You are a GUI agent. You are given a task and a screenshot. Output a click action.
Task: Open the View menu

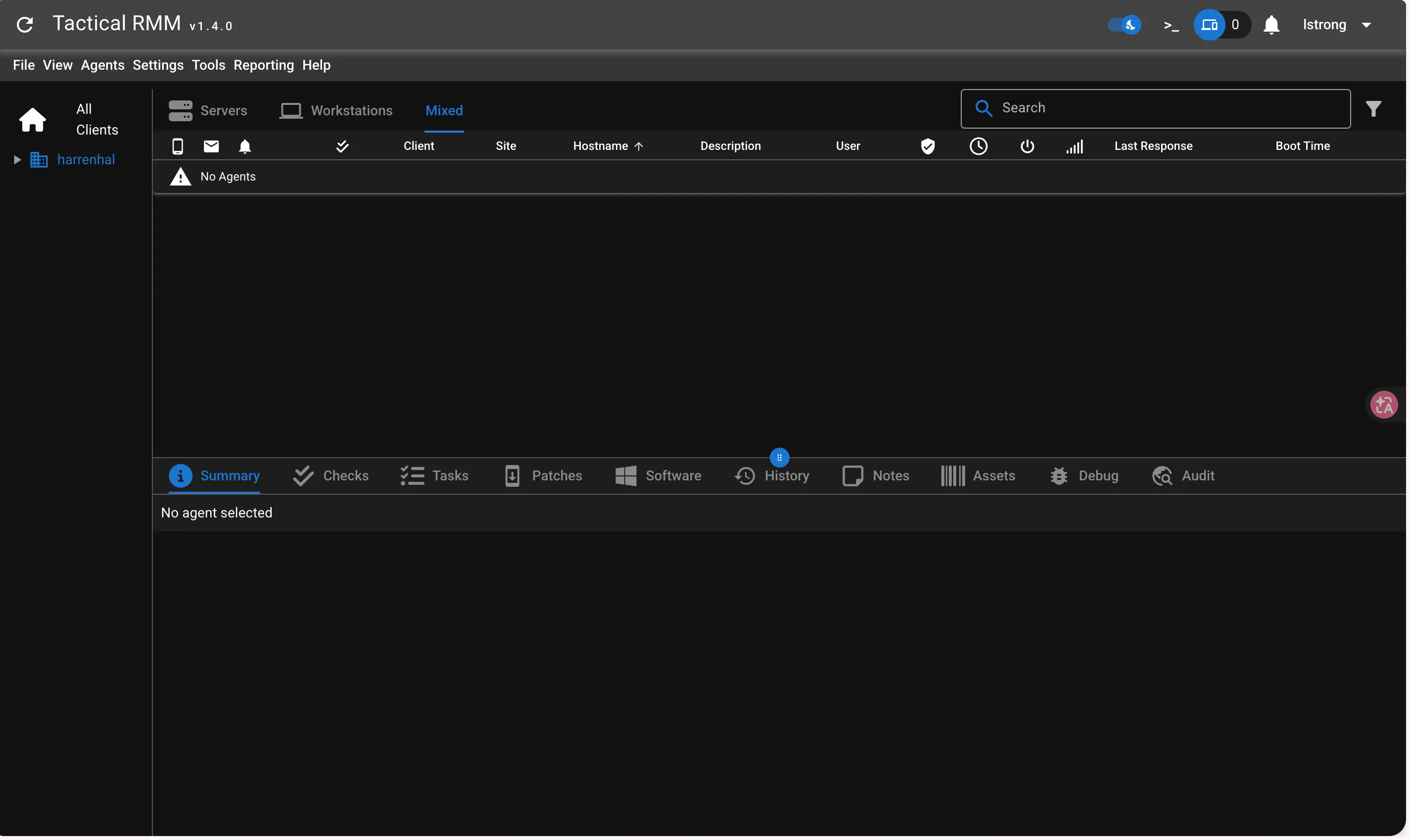[58, 65]
